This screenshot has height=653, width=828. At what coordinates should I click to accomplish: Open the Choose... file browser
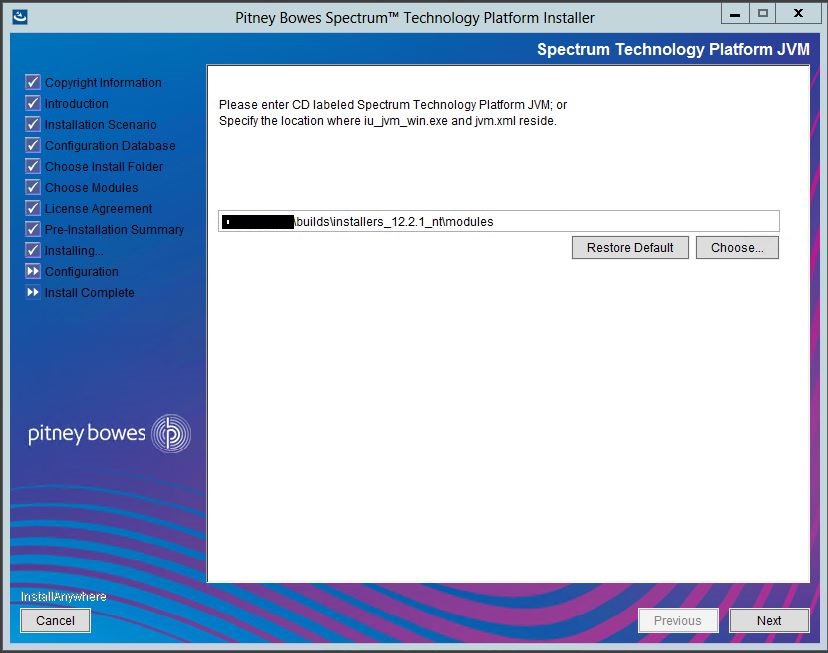737,247
